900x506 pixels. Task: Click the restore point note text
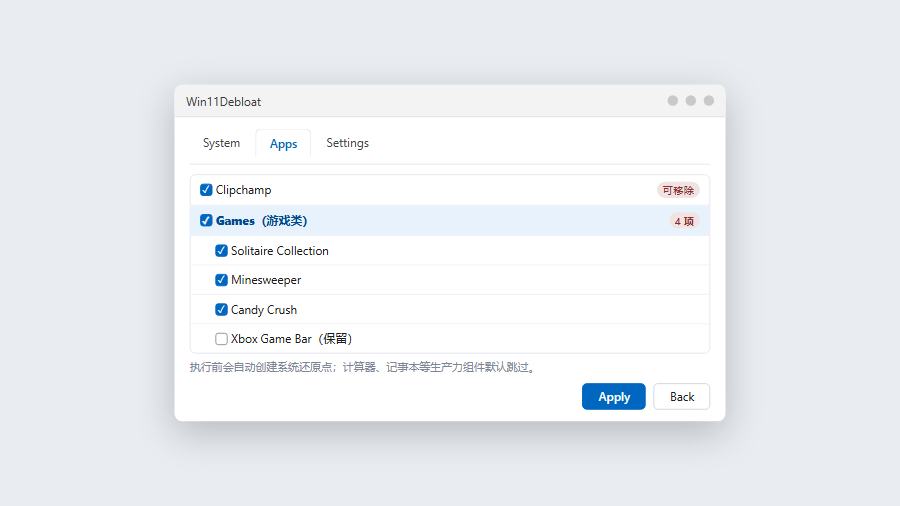point(363,367)
